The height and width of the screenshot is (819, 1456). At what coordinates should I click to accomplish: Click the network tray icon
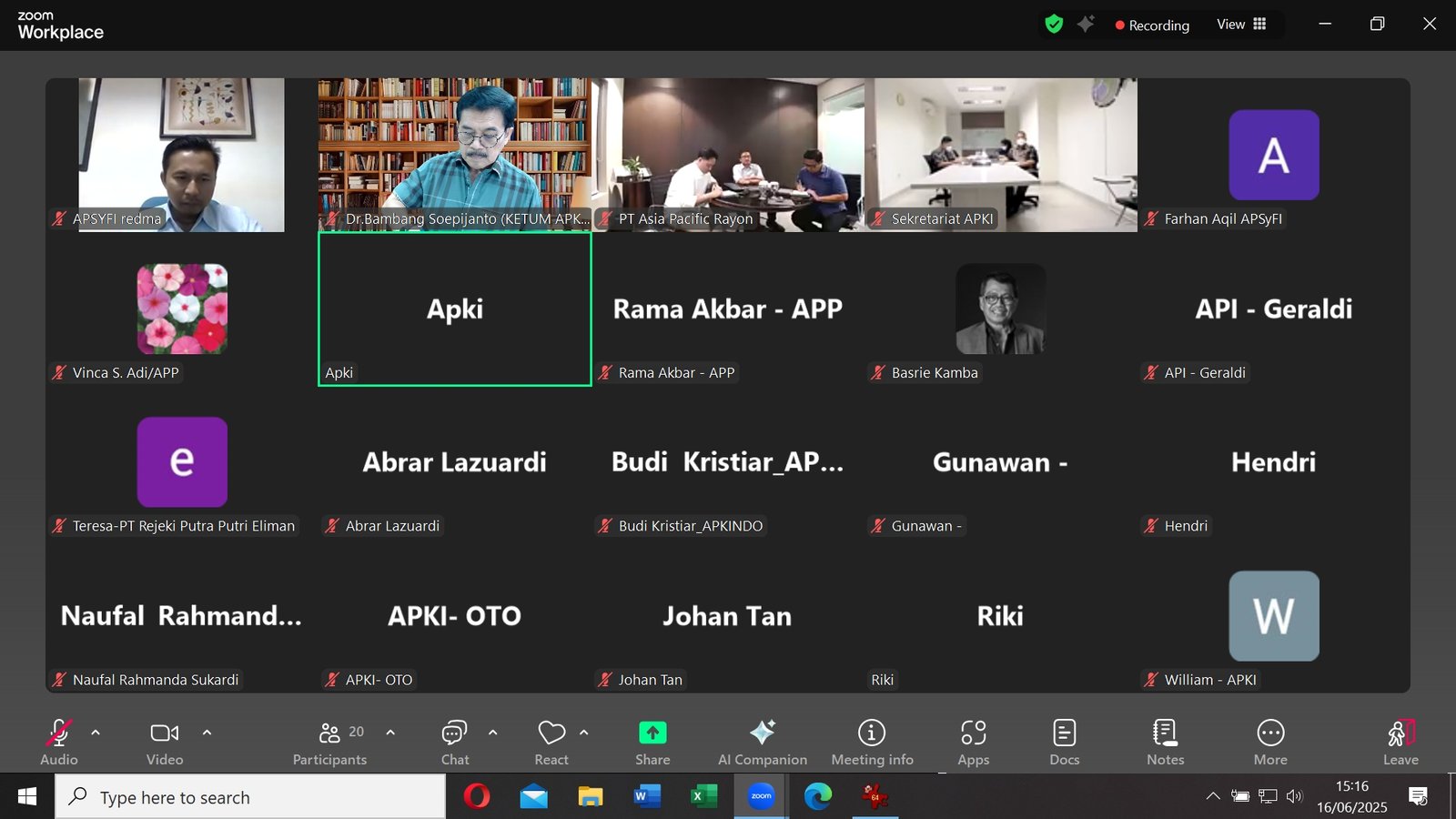1268,796
